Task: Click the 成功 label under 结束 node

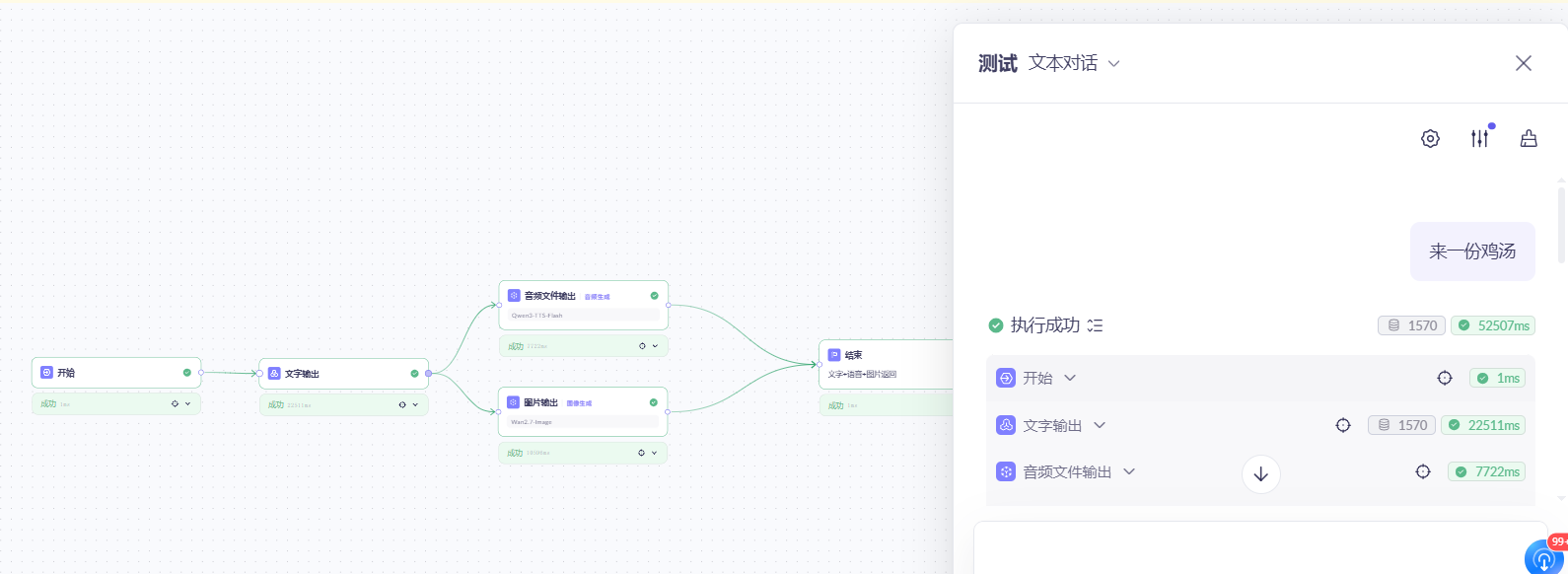Action: pos(835,405)
